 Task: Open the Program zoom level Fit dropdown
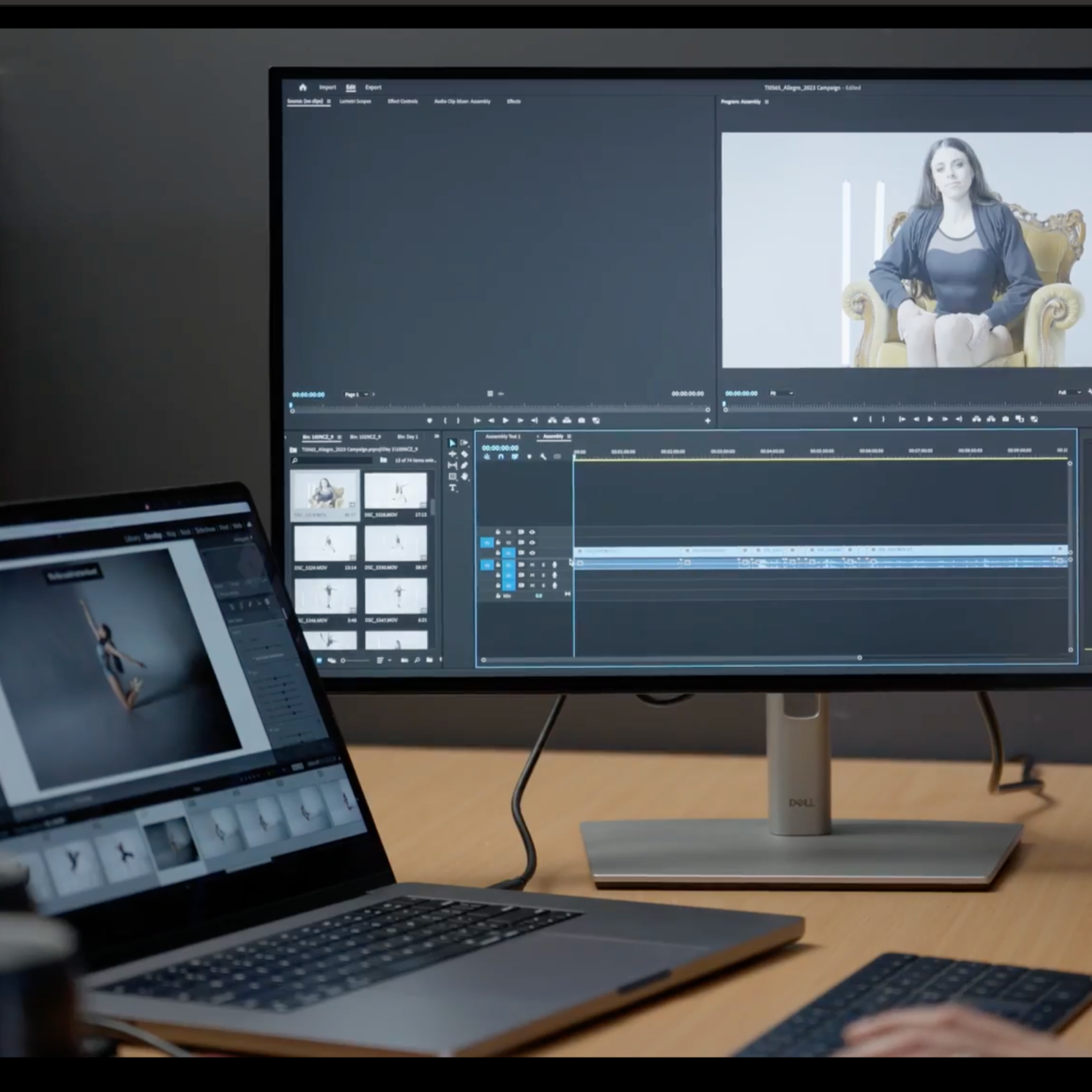(x=781, y=393)
